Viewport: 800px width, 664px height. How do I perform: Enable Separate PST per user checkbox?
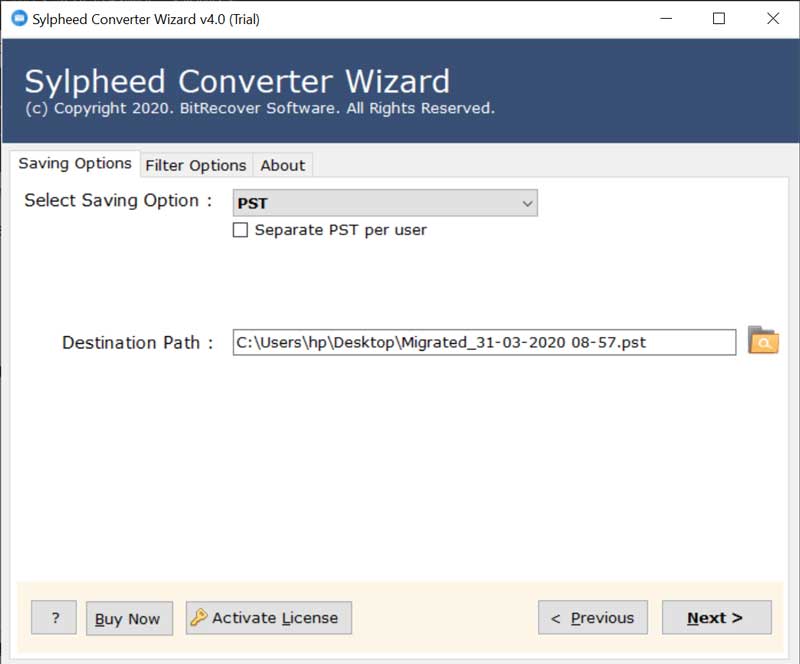pos(240,230)
